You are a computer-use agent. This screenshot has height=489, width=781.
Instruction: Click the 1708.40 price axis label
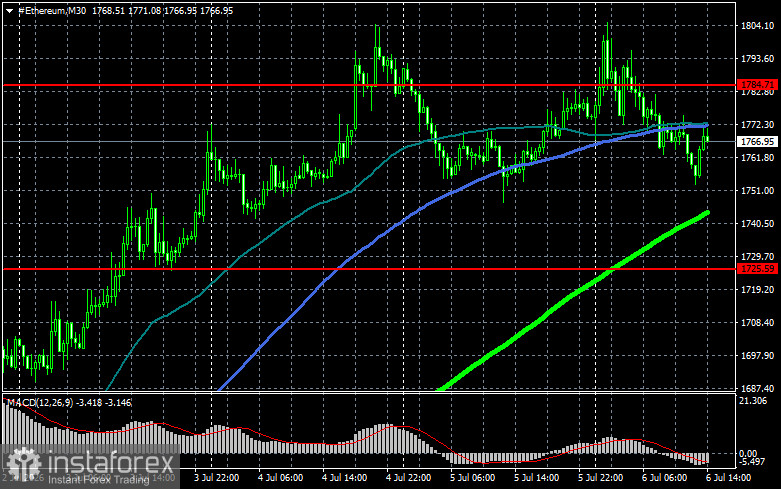[x=758, y=323]
